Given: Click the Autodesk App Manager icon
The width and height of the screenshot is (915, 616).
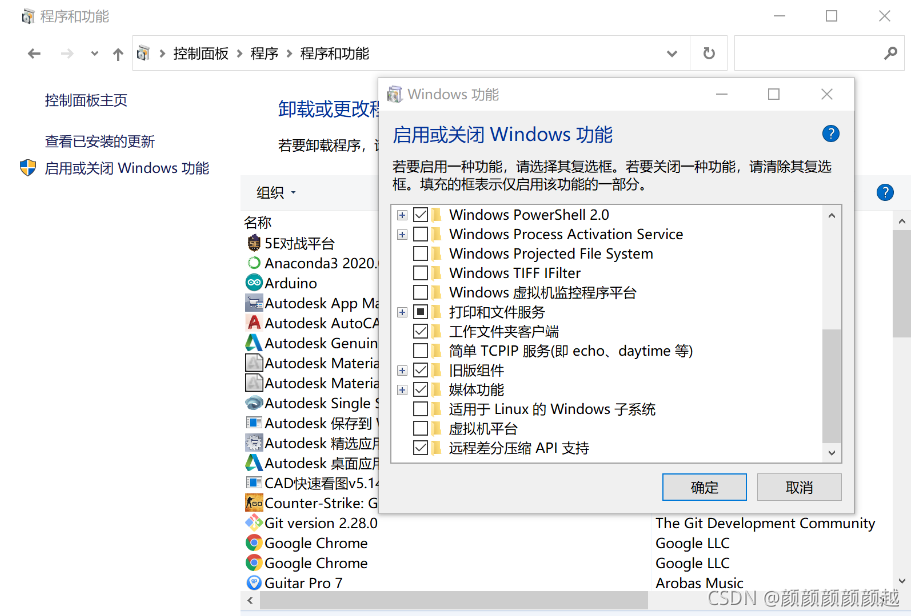Looking at the screenshot, I should [x=254, y=303].
